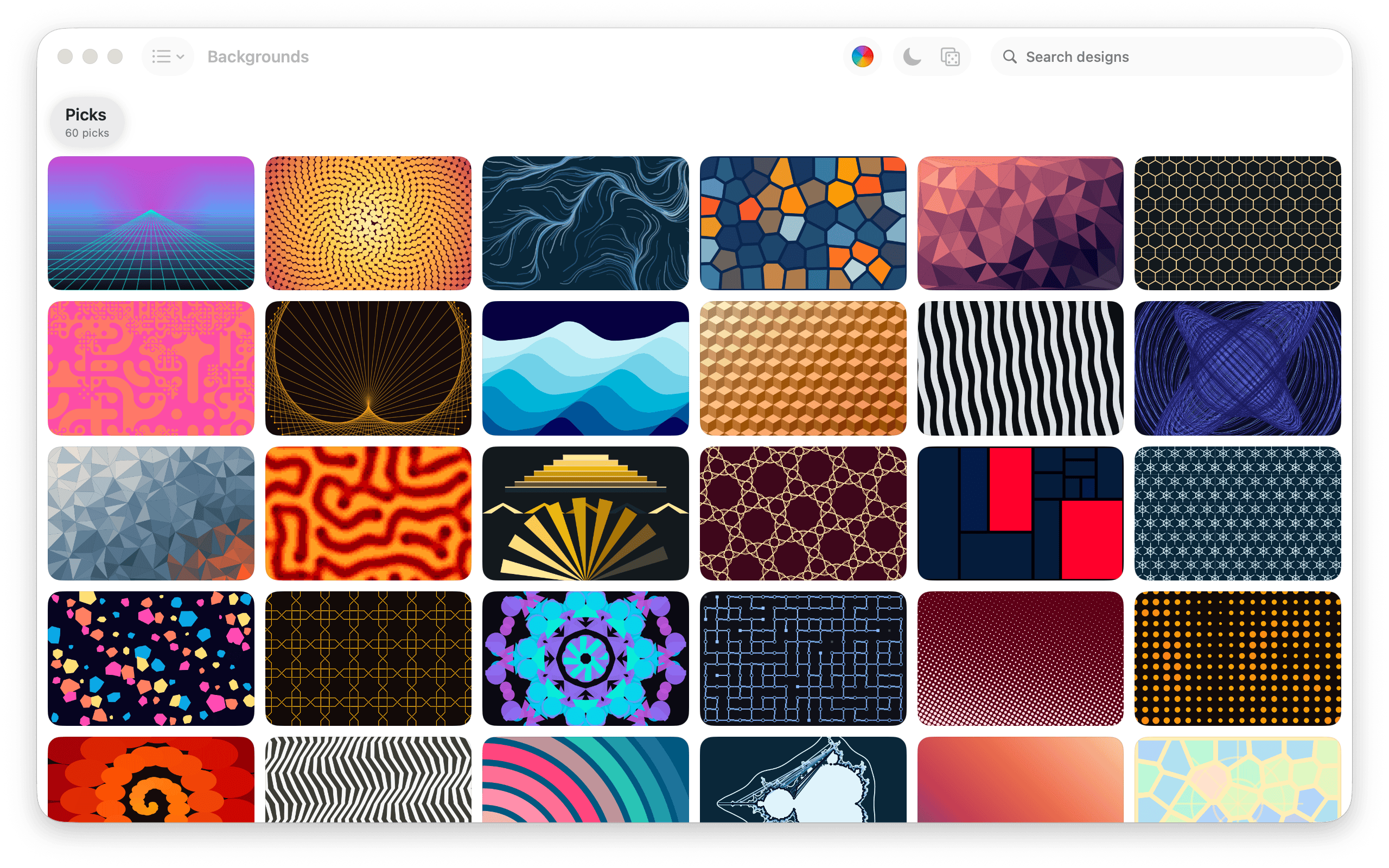The height and width of the screenshot is (868, 1389).
Task: Open the synthwave neon grid background
Action: tap(151, 223)
